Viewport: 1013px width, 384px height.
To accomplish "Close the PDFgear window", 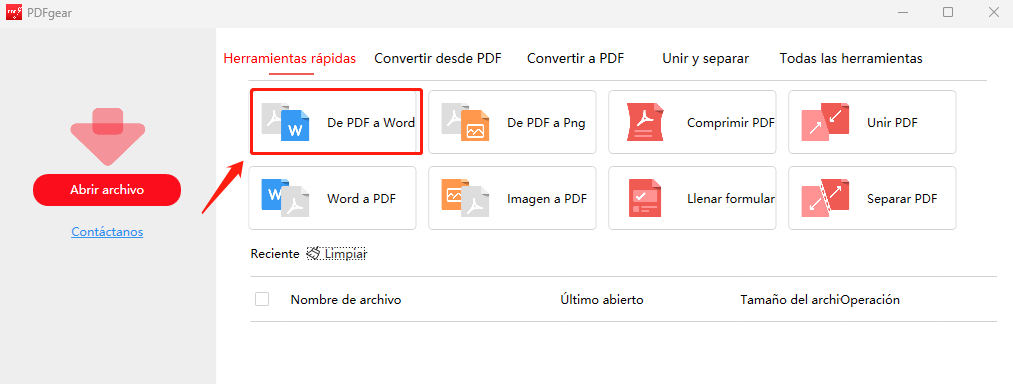I will tap(995, 12).
